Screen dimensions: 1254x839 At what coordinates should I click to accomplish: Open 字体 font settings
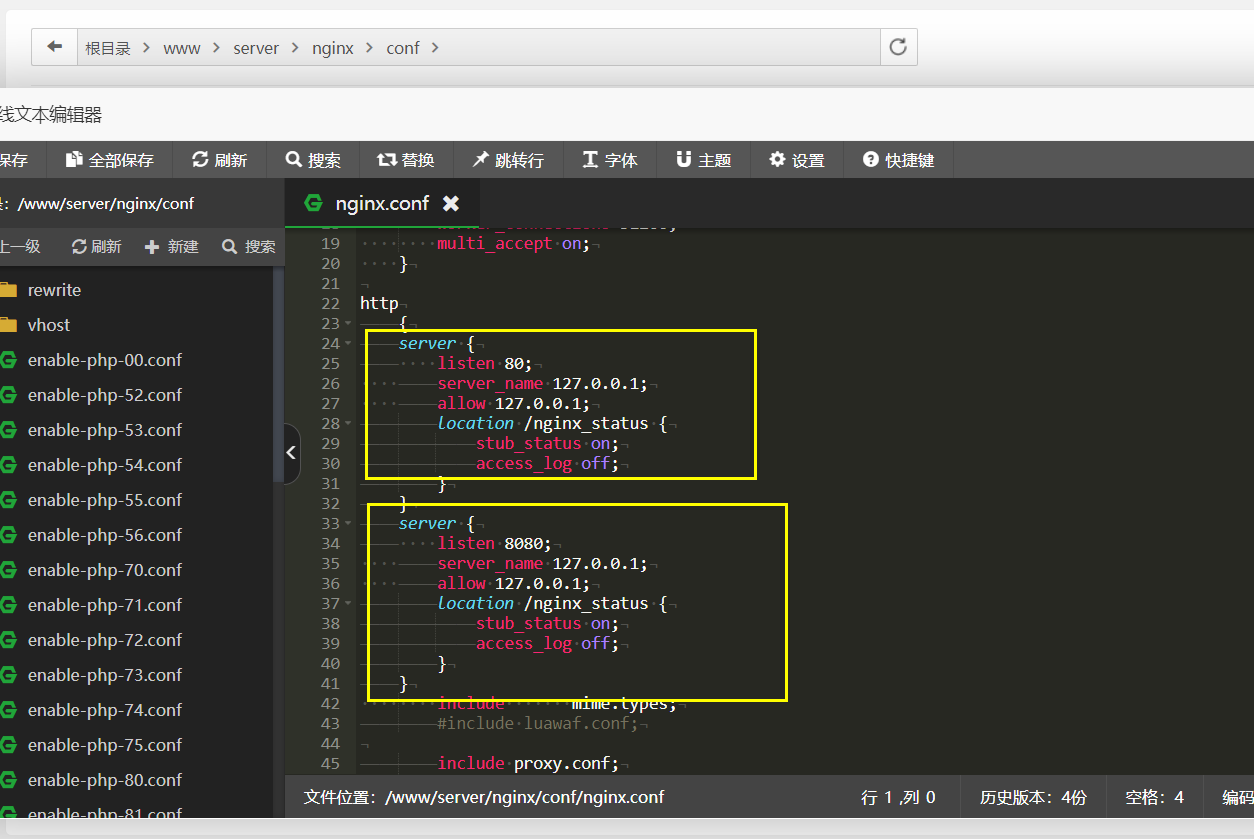click(610, 160)
